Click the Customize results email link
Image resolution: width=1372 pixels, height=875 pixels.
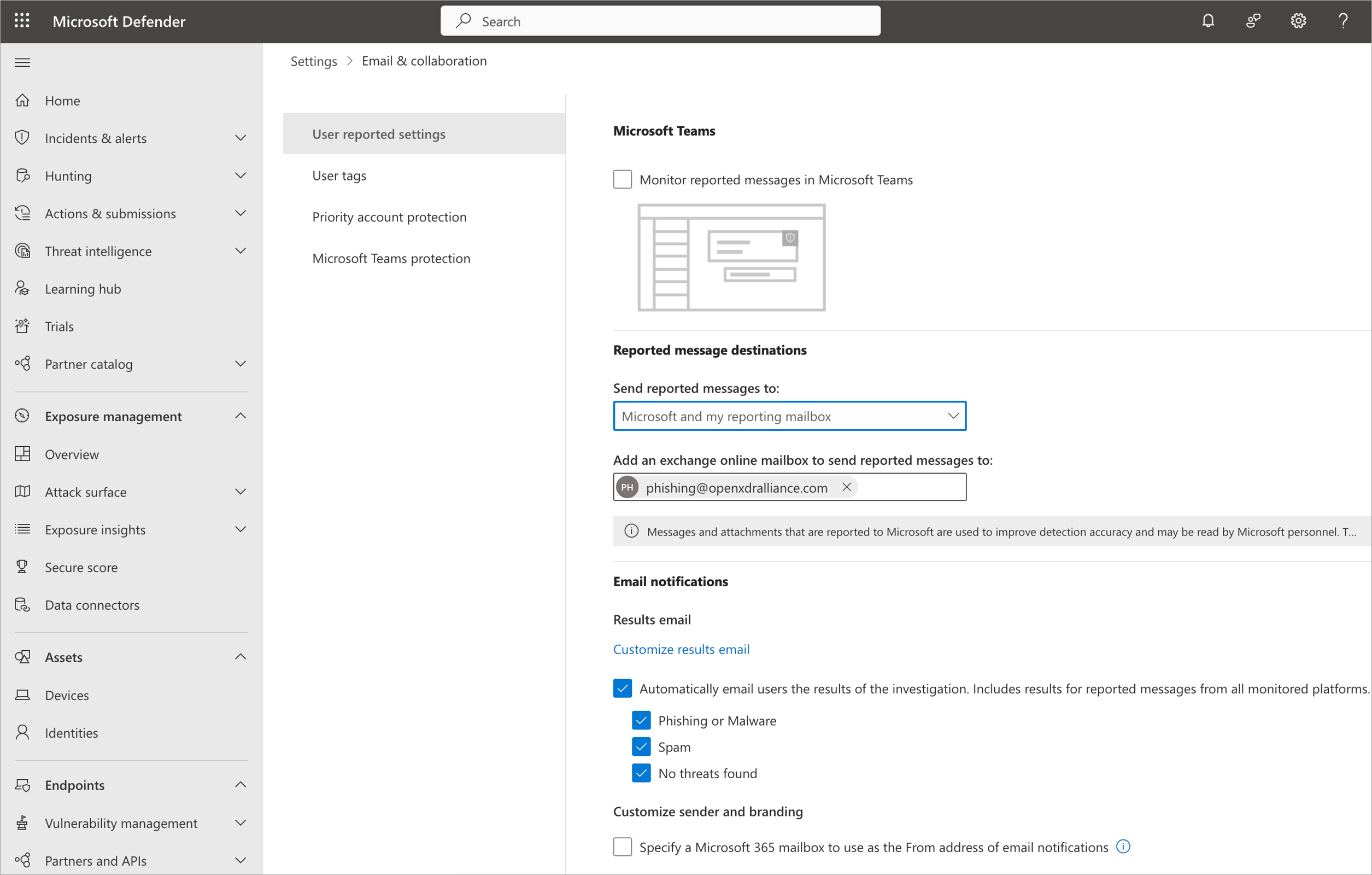tap(681, 649)
